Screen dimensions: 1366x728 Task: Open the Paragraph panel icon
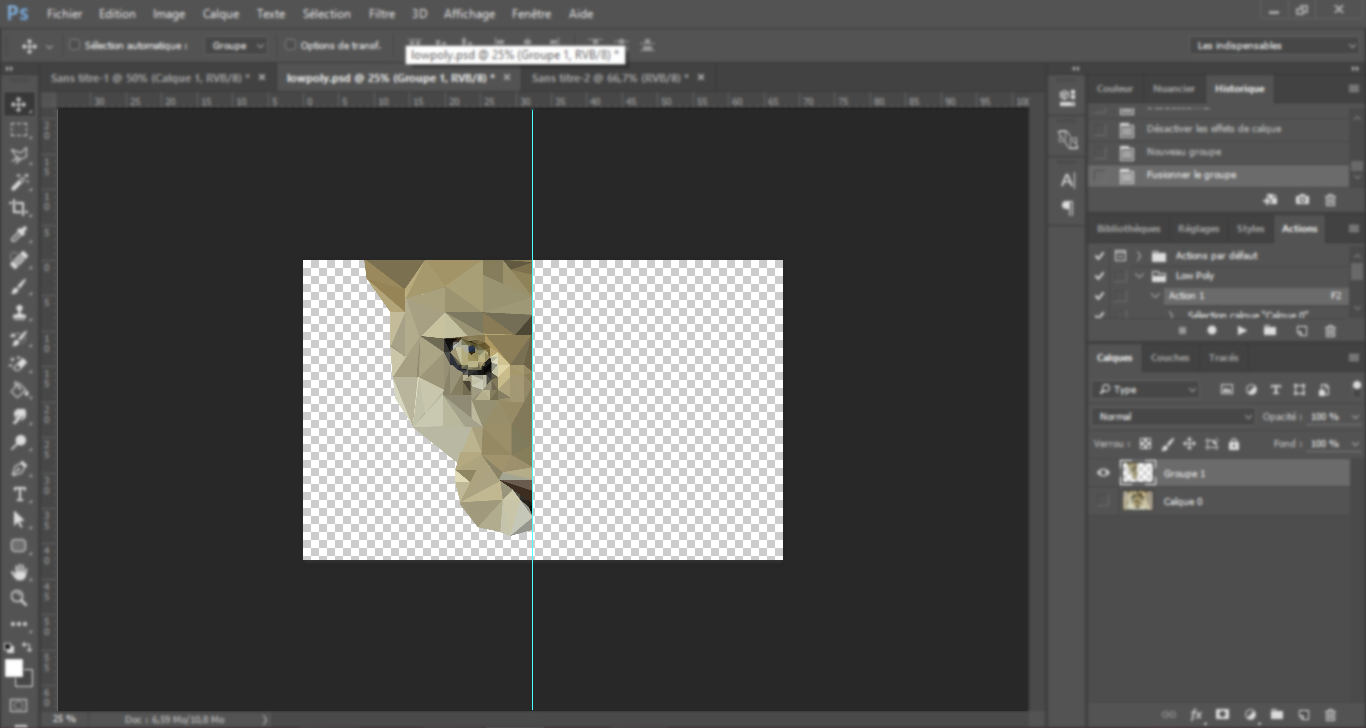coord(1068,207)
